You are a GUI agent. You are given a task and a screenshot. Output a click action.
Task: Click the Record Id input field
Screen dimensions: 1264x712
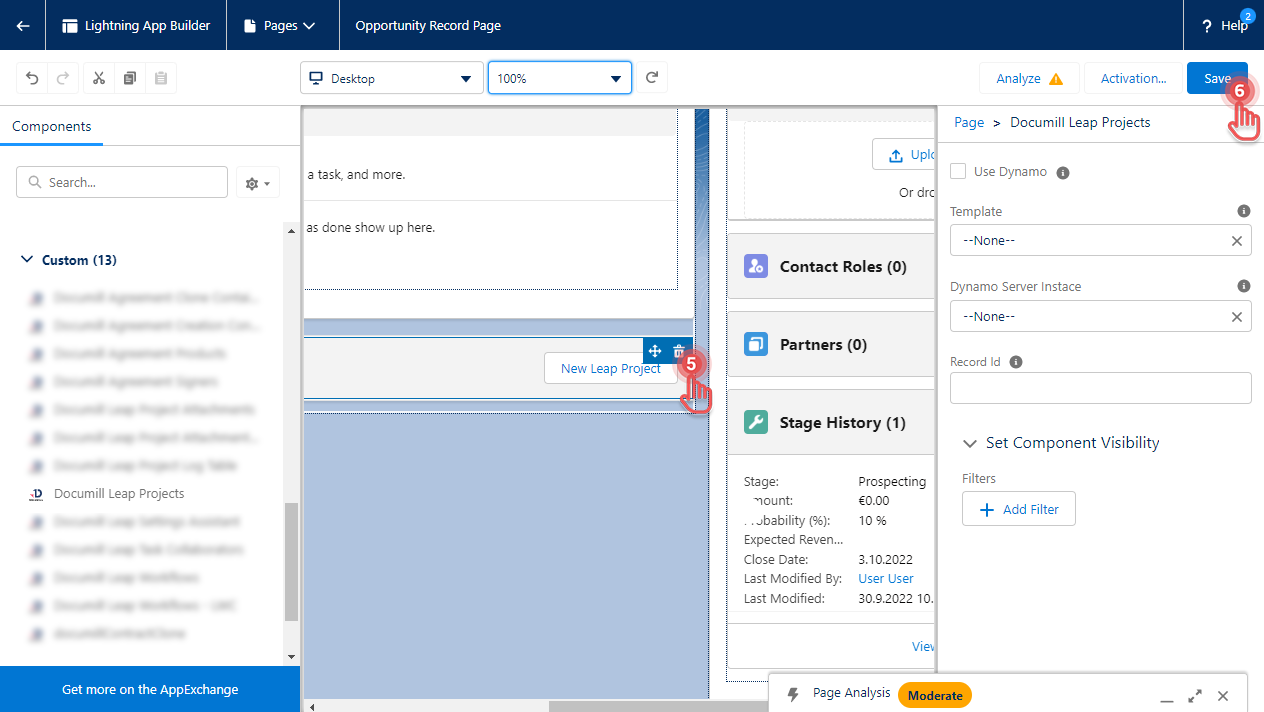point(1100,387)
